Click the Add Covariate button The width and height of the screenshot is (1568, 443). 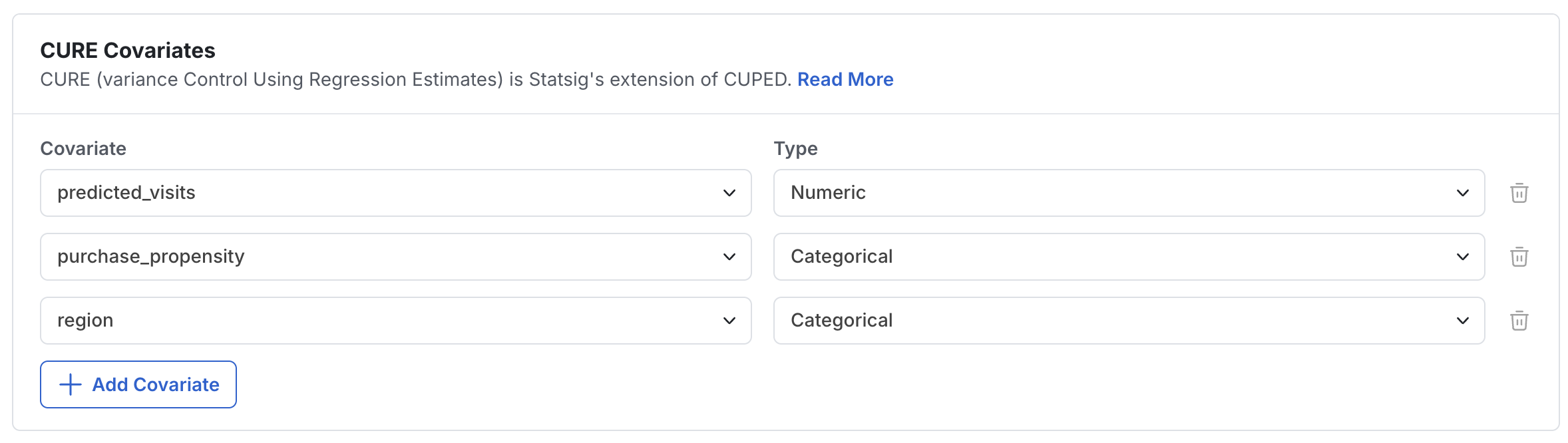coord(138,384)
